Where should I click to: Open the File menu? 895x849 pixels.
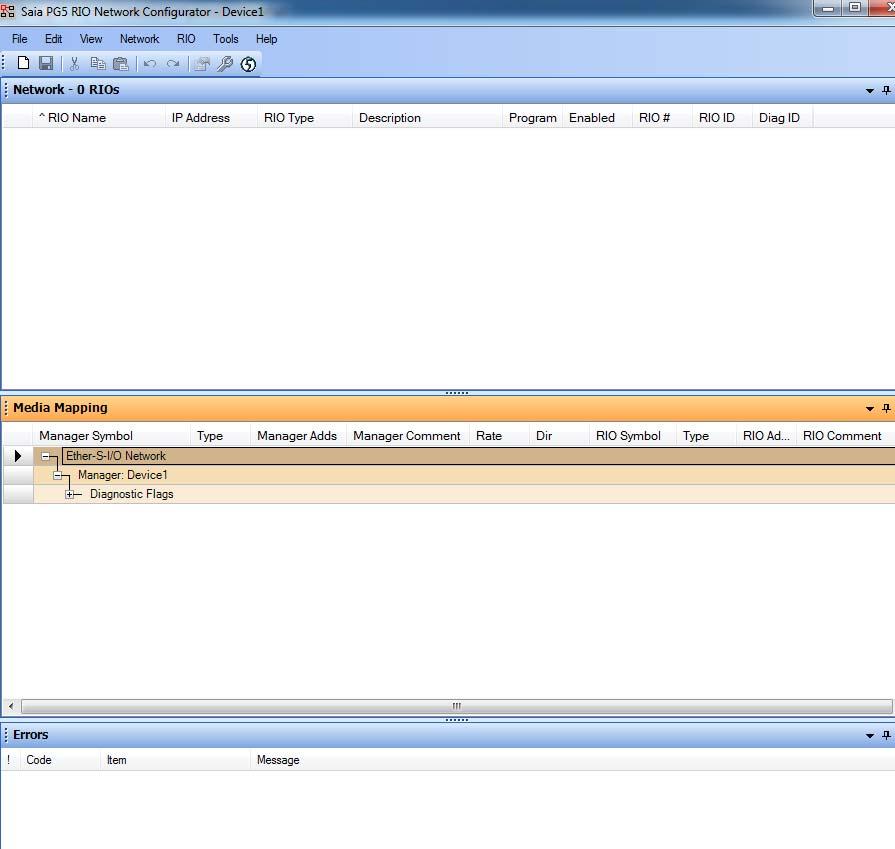tap(19, 39)
